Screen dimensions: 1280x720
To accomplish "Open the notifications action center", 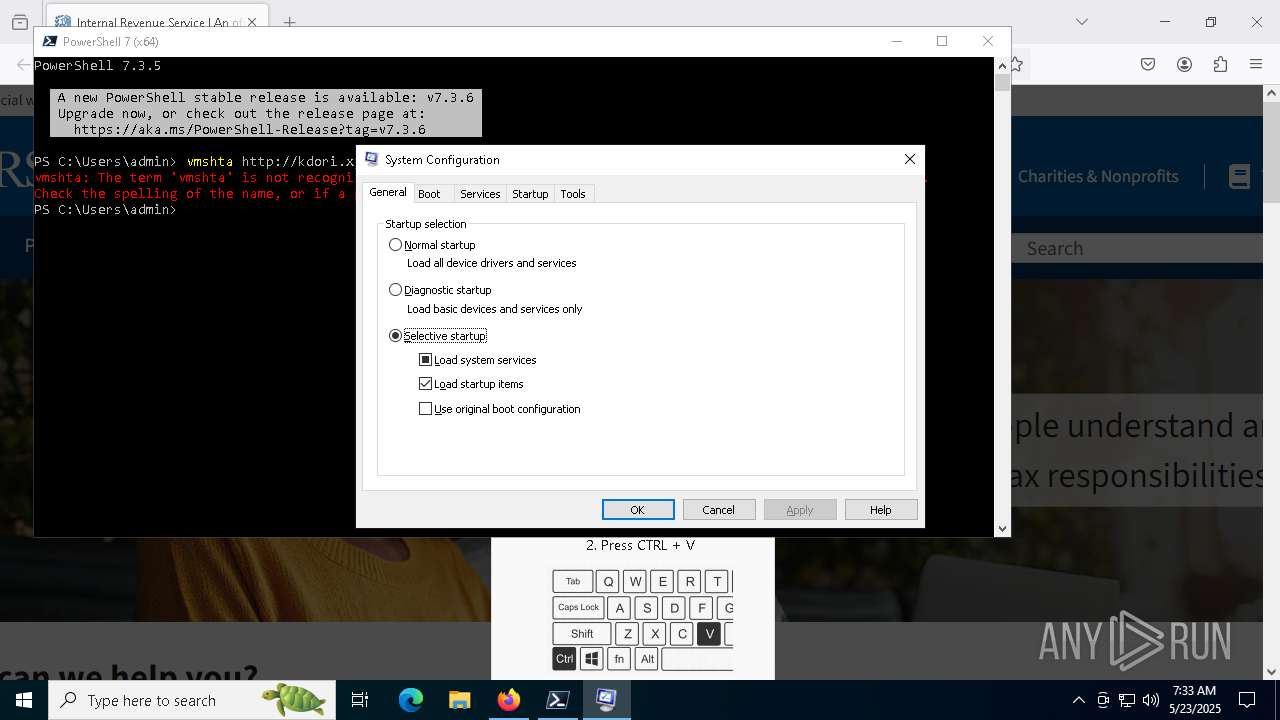I will coord(1247,700).
